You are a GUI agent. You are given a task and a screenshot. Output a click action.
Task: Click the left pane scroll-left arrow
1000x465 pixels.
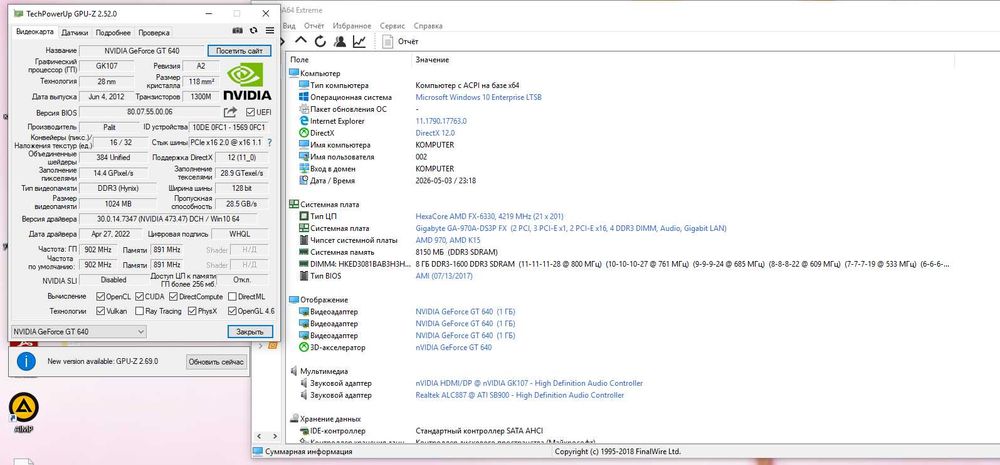coord(260,436)
